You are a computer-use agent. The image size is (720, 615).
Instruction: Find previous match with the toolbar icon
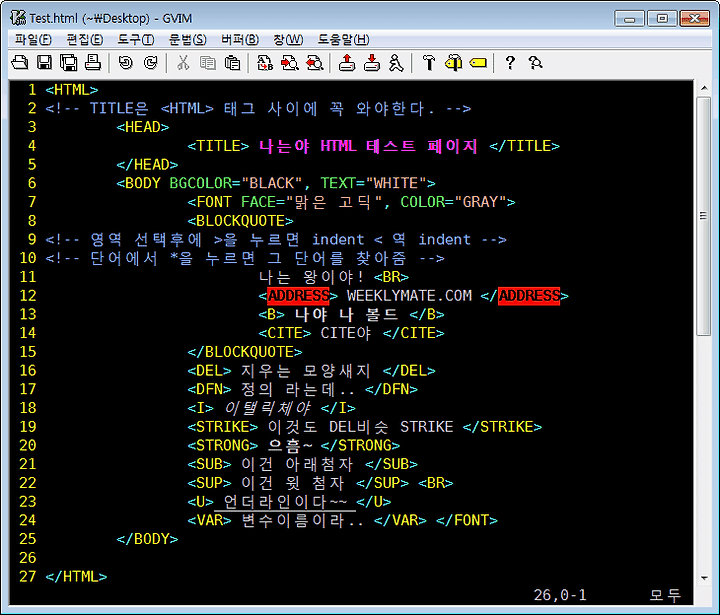click(315, 62)
